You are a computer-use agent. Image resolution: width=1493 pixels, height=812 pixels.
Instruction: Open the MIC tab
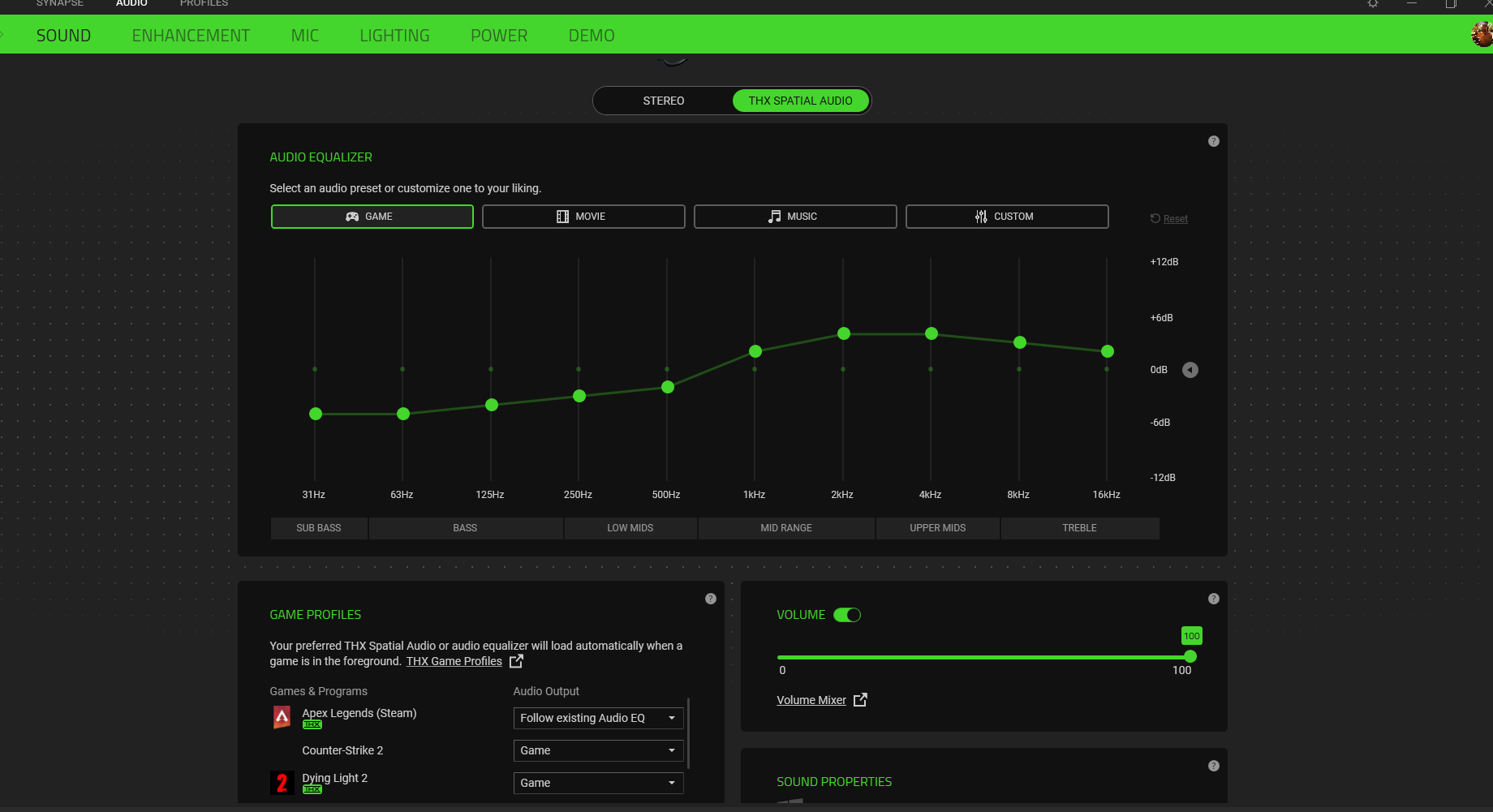(x=305, y=36)
